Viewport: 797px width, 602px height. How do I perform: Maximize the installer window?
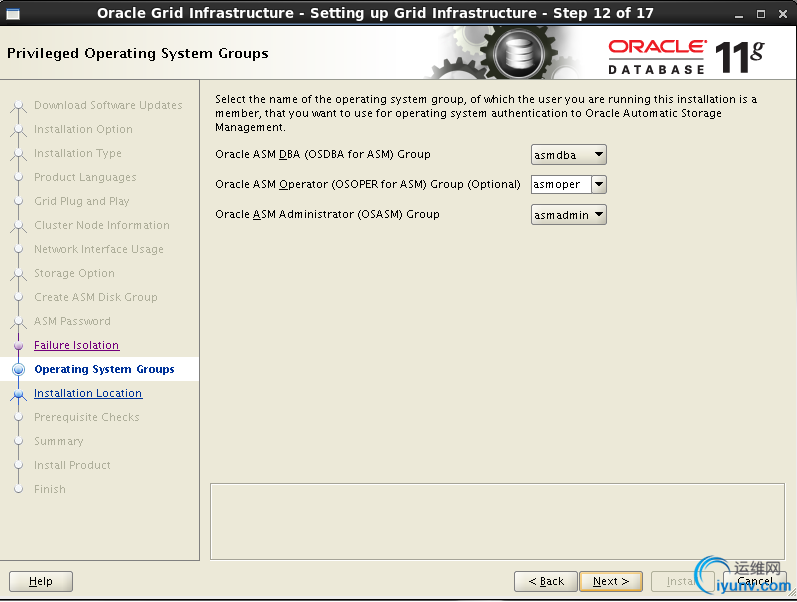[x=761, y=14]
